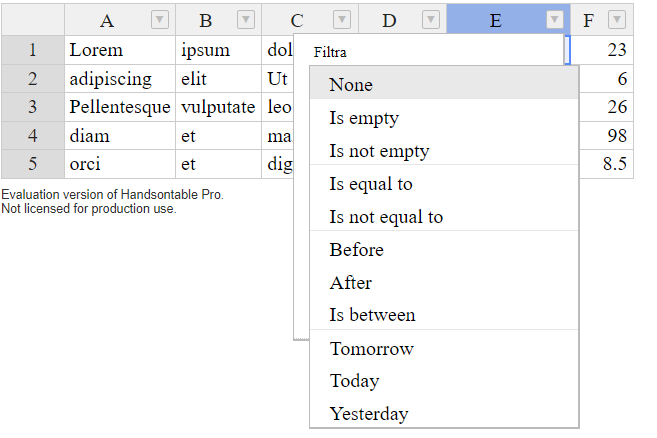Select the Tomorrow filter option
This screenshot has width=657, height=438.
(444, 349)
